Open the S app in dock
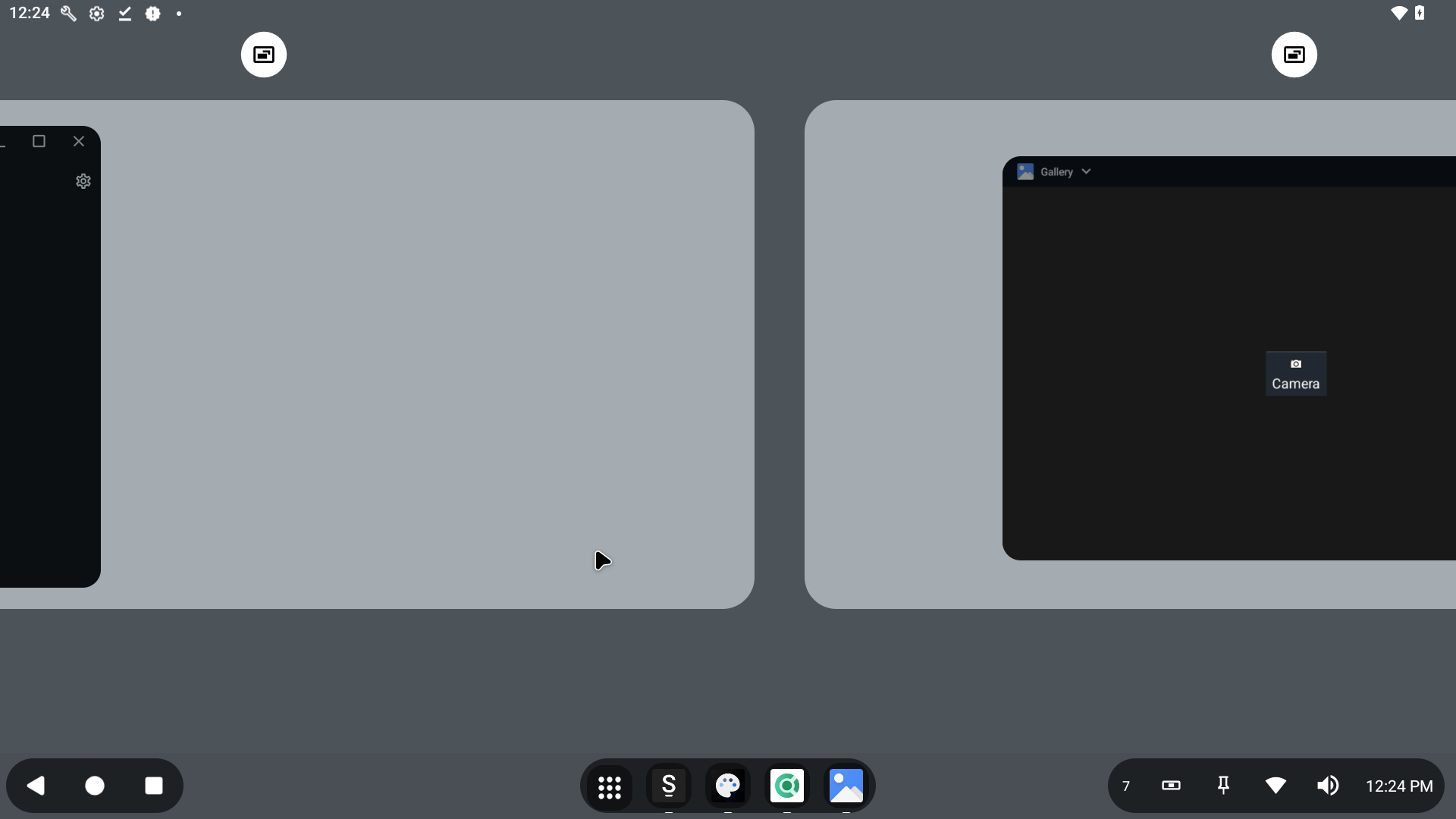 668,786
